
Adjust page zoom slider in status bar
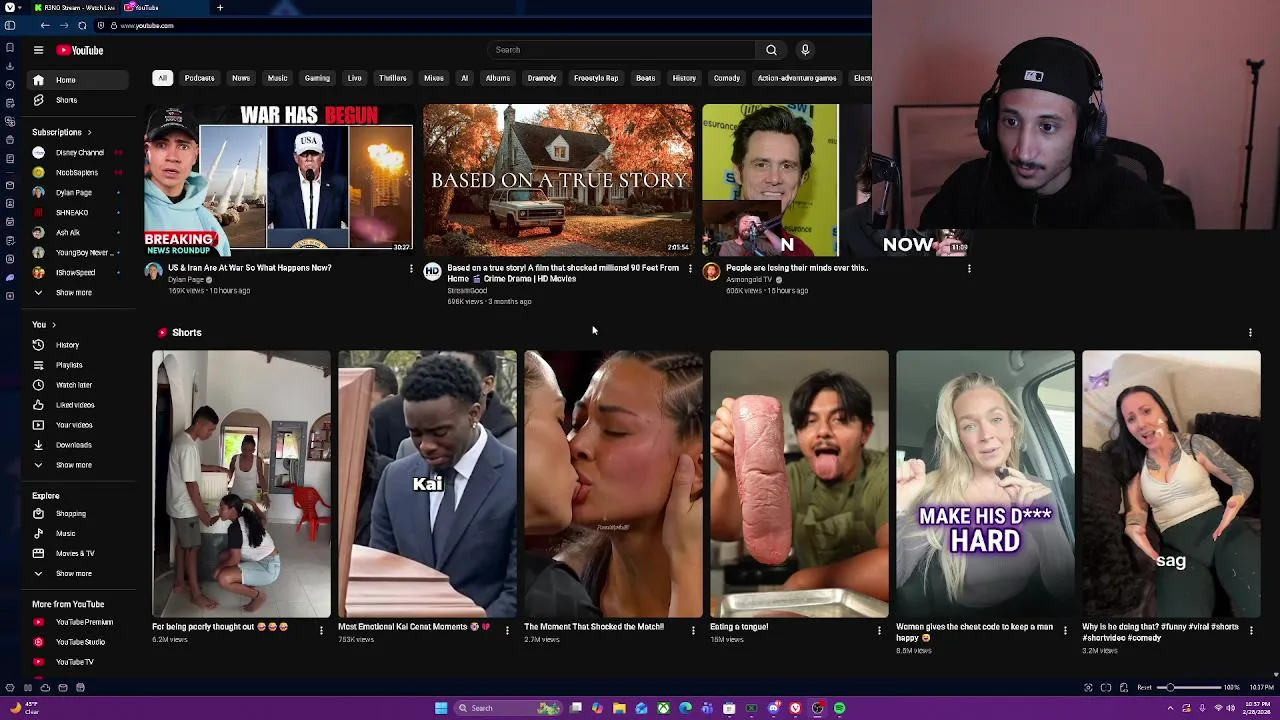coord(1189,688)
